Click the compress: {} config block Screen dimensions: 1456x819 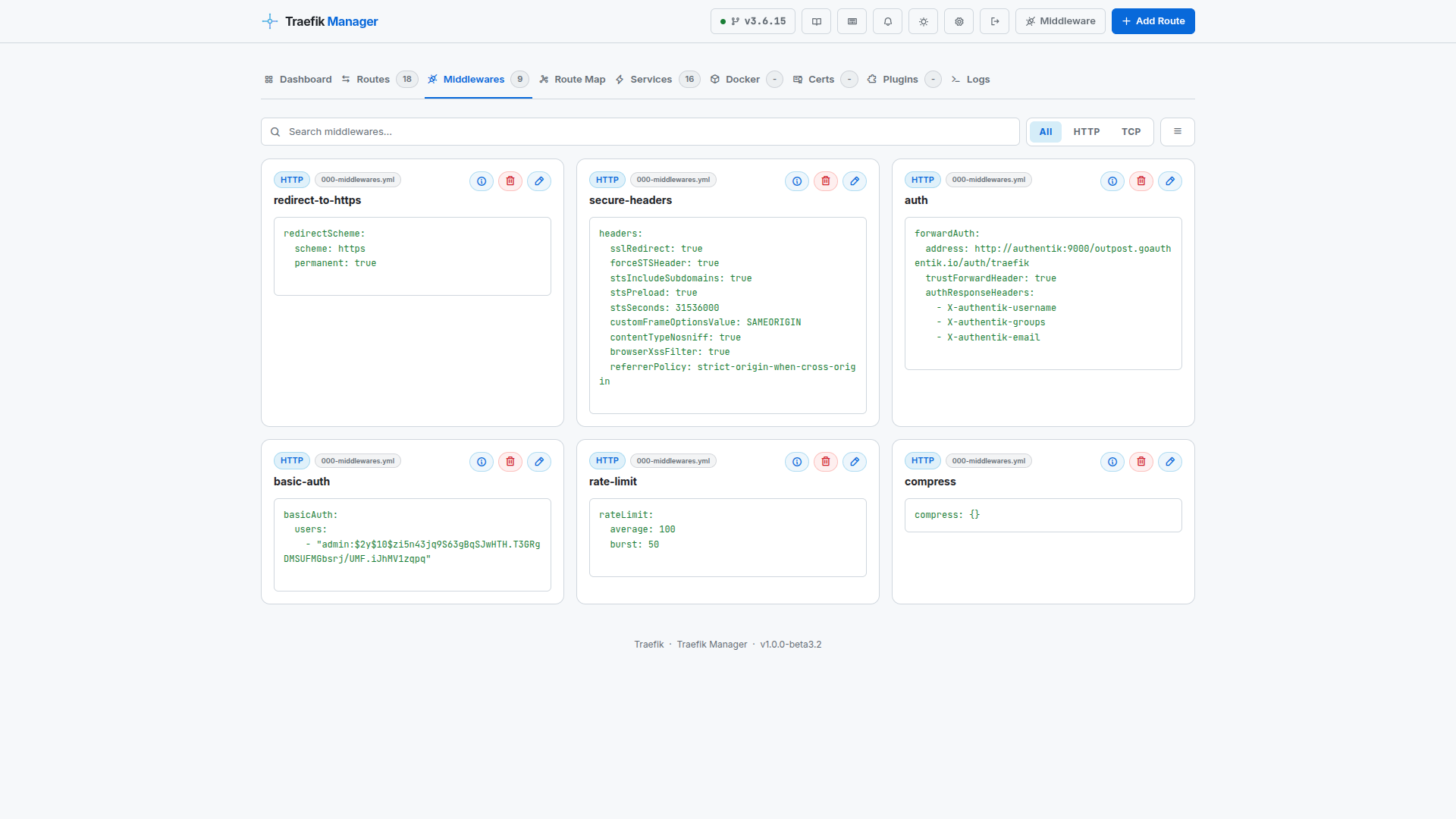(1043, 515)
